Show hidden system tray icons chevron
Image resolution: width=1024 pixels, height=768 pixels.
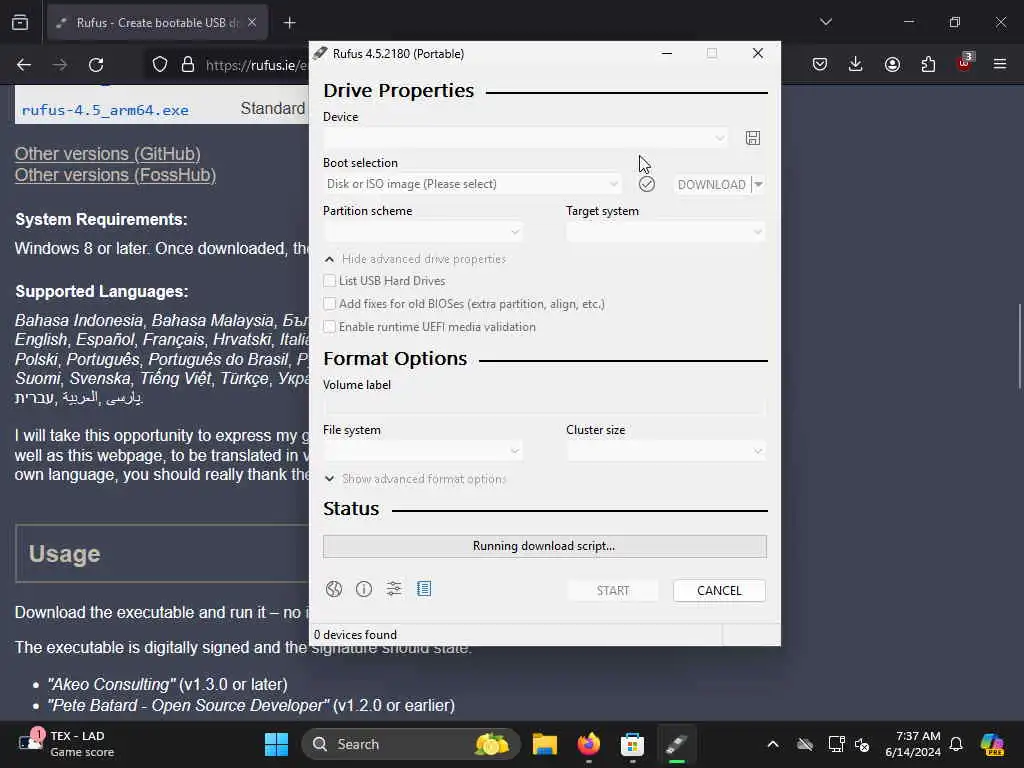pyautogui.click(x=773, y=744)
